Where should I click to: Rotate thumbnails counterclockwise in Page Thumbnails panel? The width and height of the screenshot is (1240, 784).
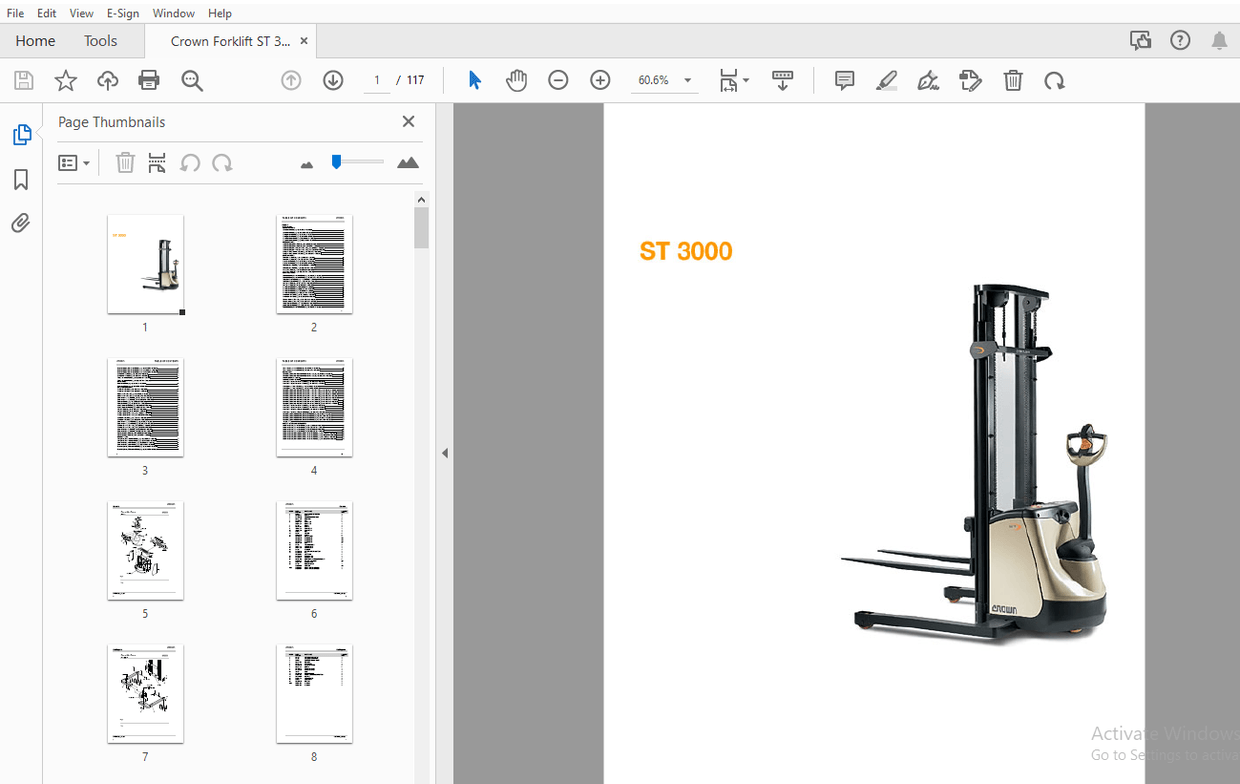(x=189, y=162)
